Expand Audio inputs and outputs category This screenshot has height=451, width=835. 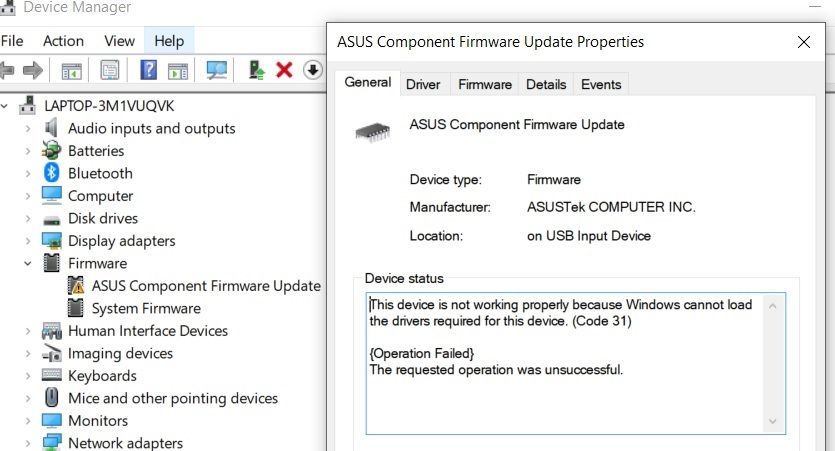point(28,128)
